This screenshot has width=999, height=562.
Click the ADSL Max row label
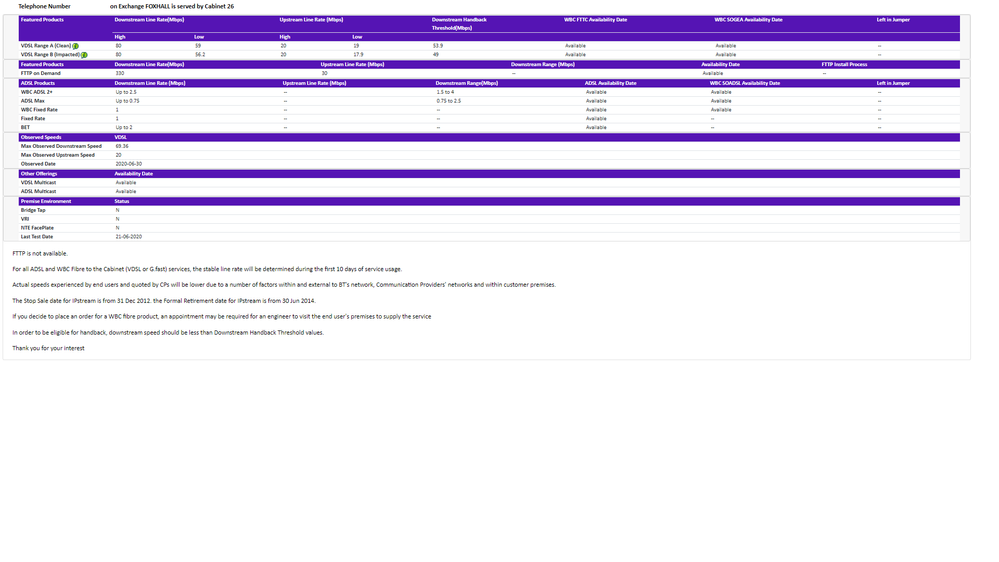coord(32,101)
